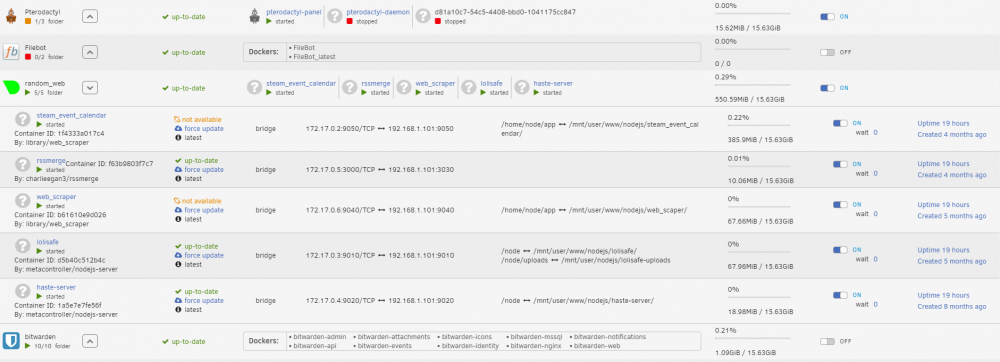Collapse the random_web folder
The height and width of the screenshot is (362, 1000).
91,88
